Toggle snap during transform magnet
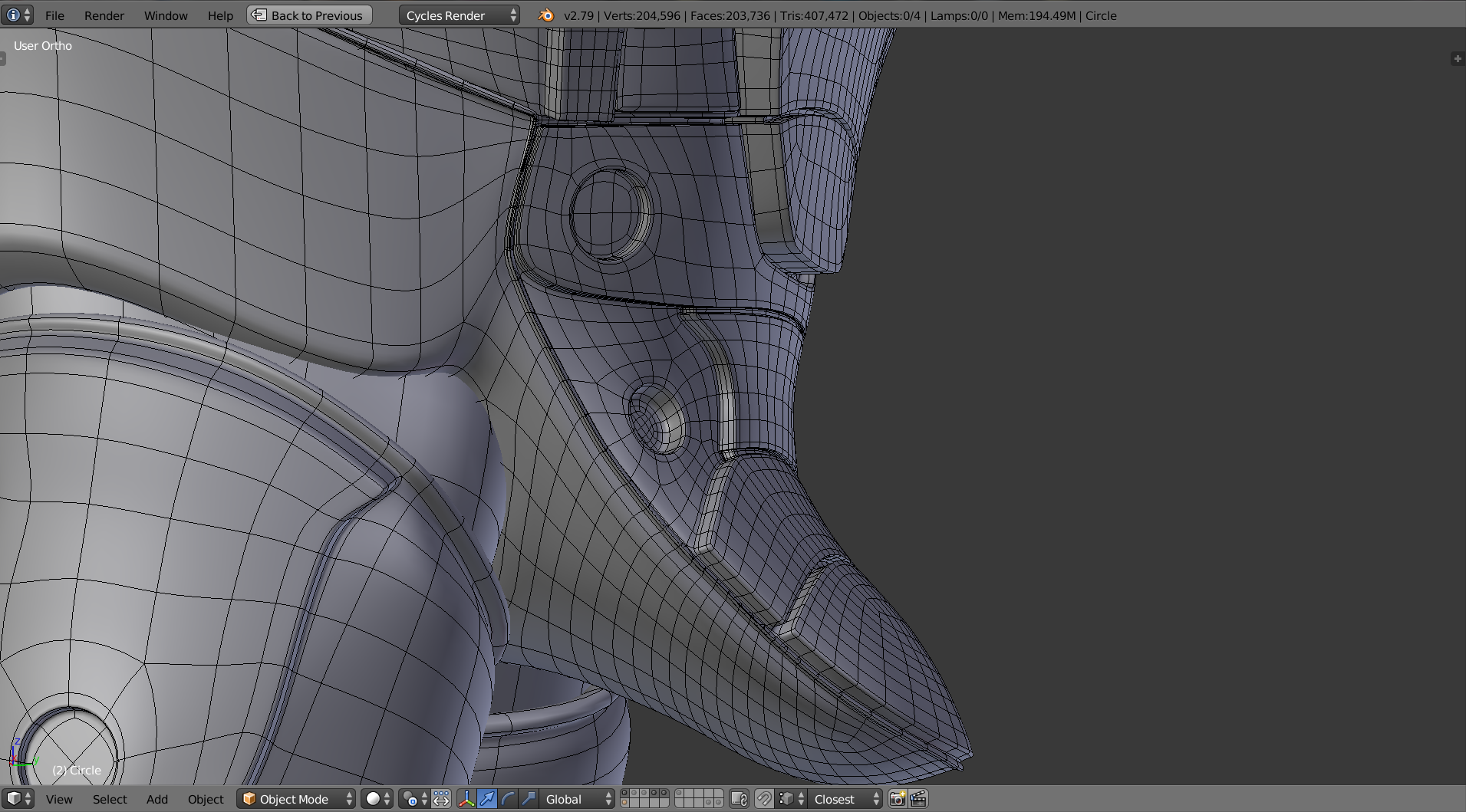The width and height of the screenshot is (1466, 812). tap(764, 799)
